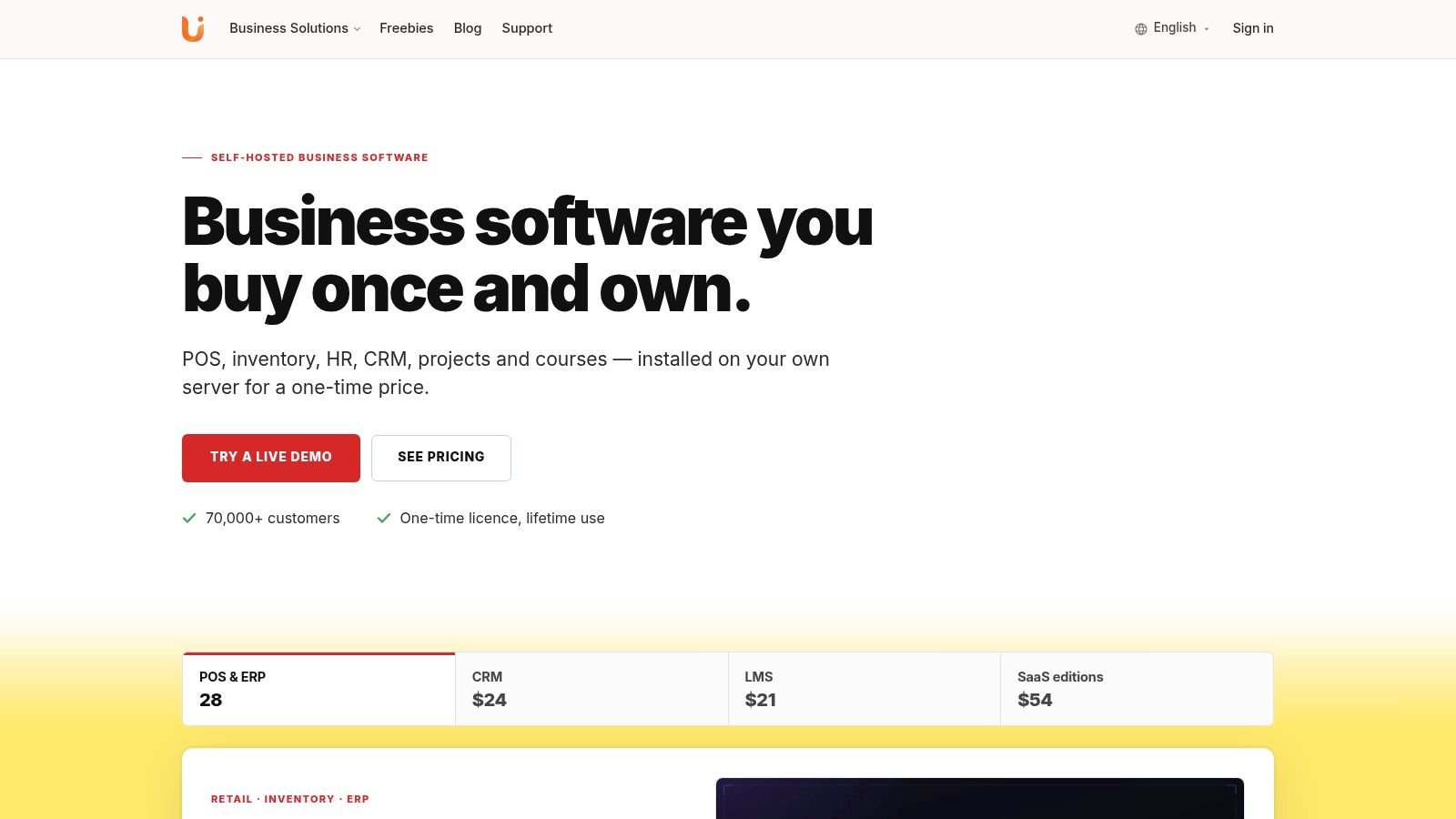This screenshot has height=819, width=1456.
Task: Click the Try a Live Demo button
Action: [x=271, y=458]
